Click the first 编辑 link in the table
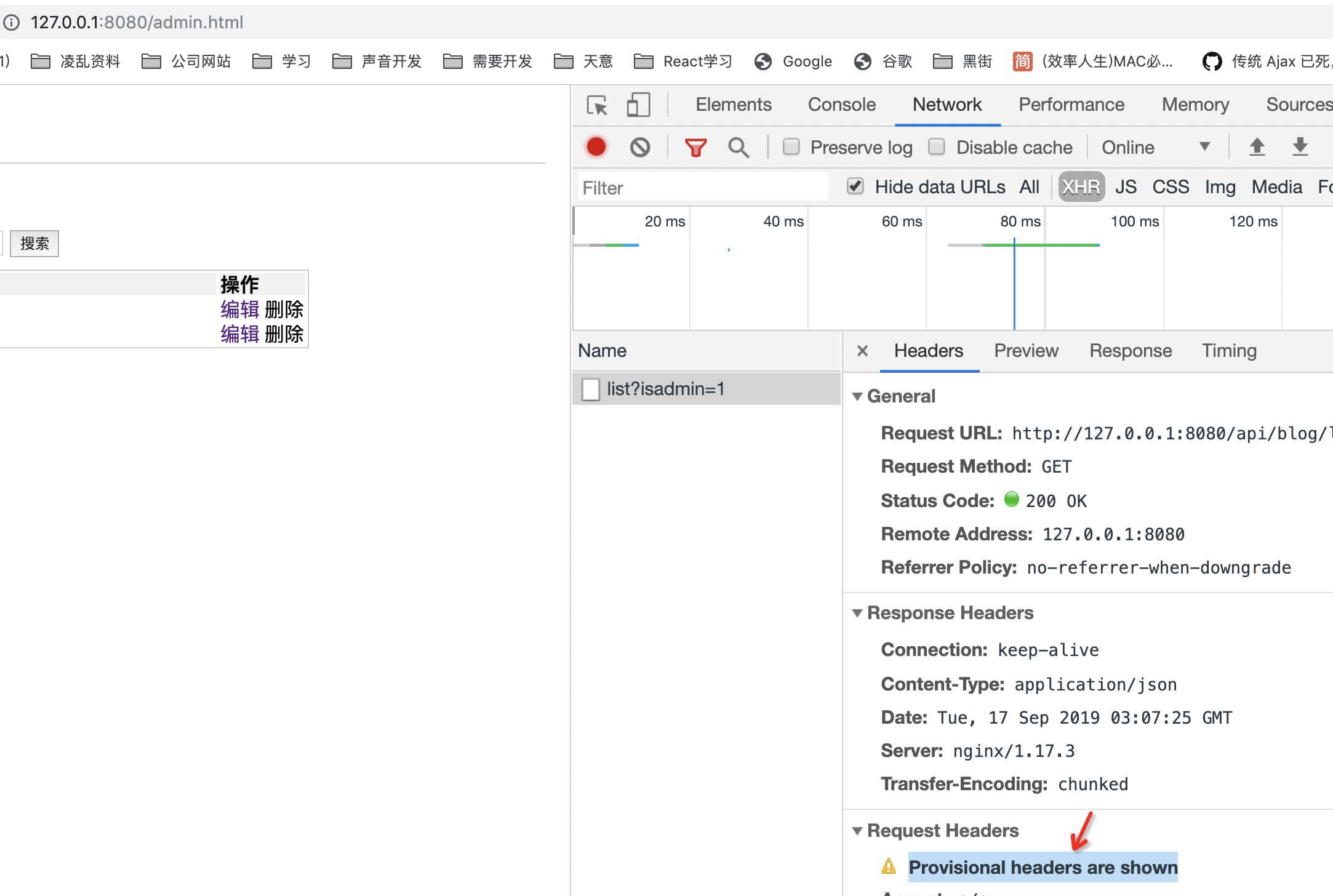The image size is (1333, 896). coord(240,309)
